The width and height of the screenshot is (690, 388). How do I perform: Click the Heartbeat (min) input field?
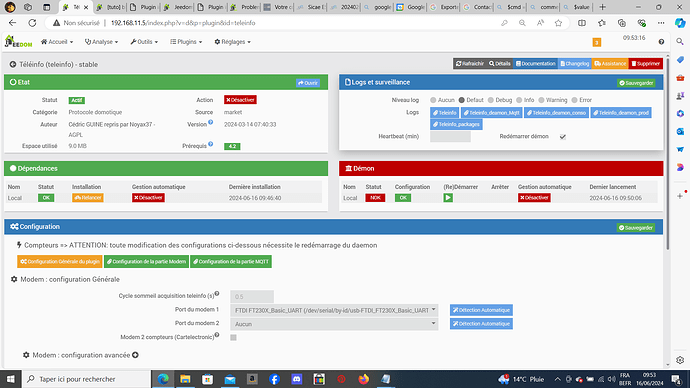[450, 137]
